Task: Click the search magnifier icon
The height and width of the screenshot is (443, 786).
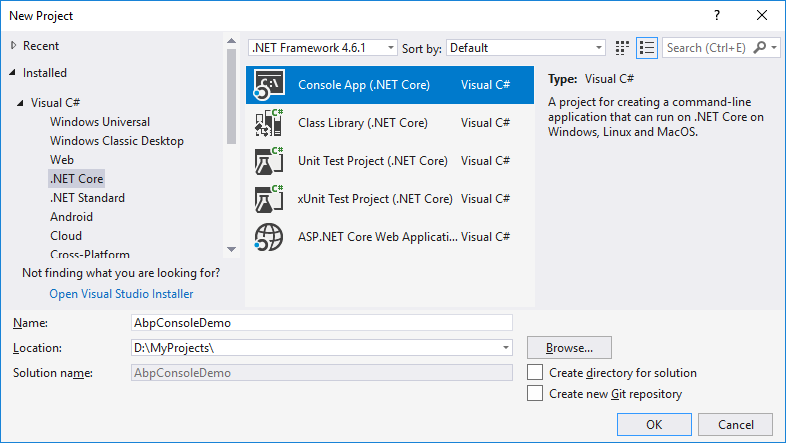Action: (x=760, y=47)
